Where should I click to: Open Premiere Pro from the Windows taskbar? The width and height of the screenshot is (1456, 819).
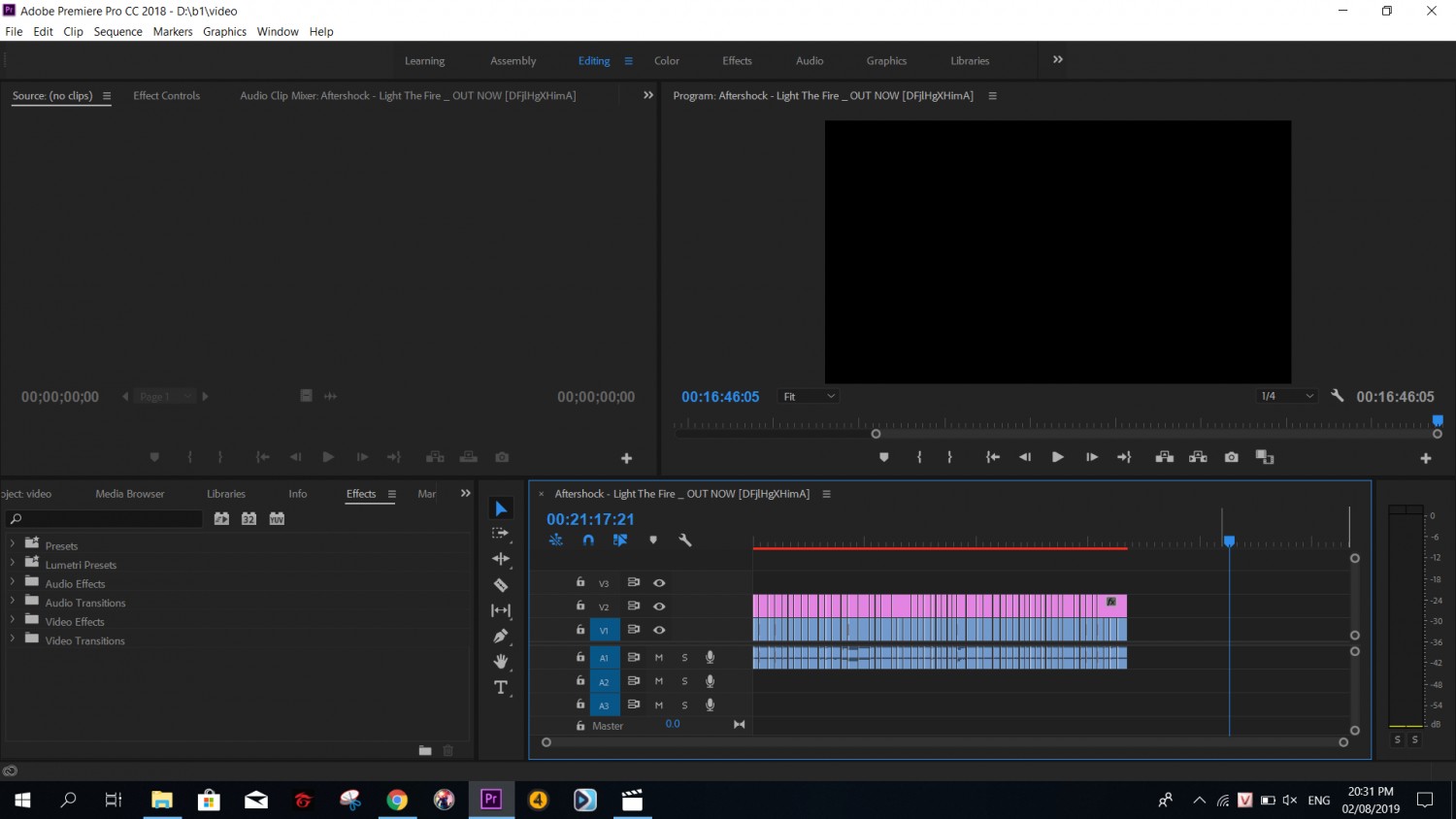pos(491,800)
